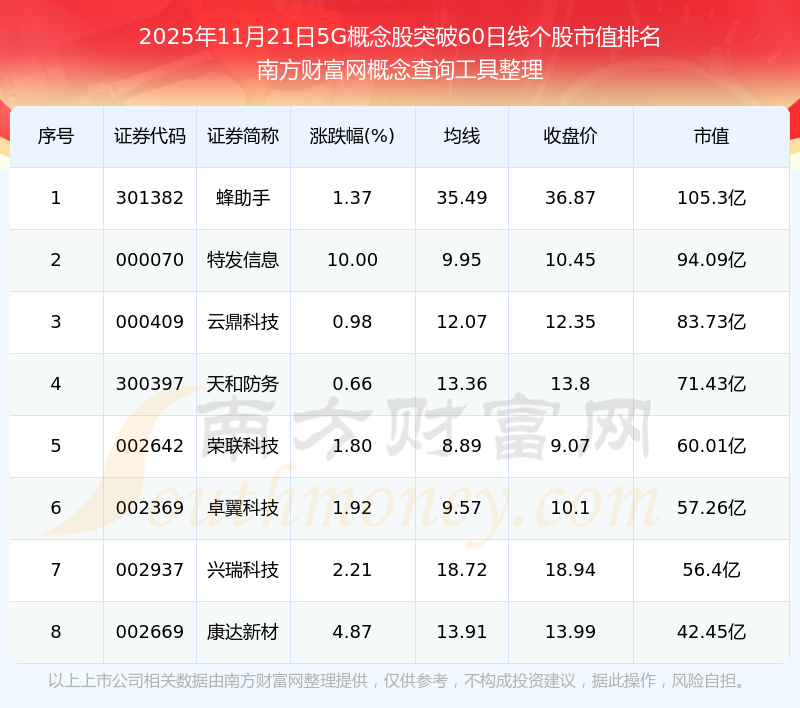Viewport: 800px width, 708px height.
Task: Click market value 83.73亿
Action: (x=711, y=322)
